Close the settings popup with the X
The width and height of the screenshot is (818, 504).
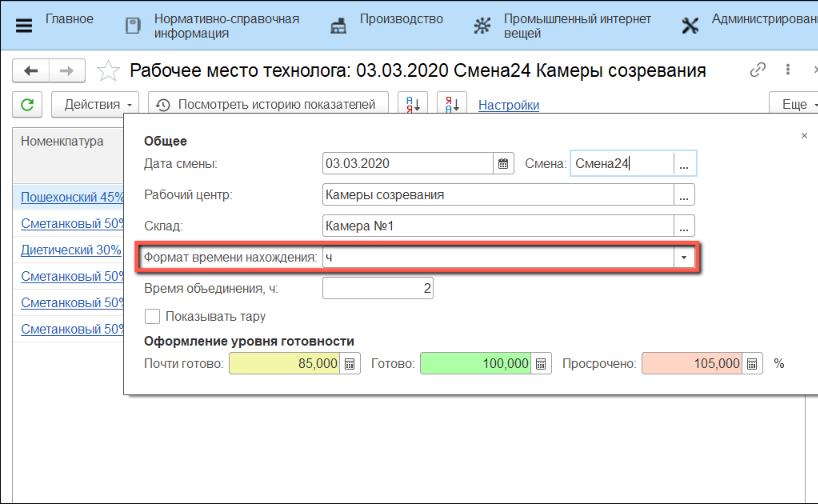coord(805,134)
